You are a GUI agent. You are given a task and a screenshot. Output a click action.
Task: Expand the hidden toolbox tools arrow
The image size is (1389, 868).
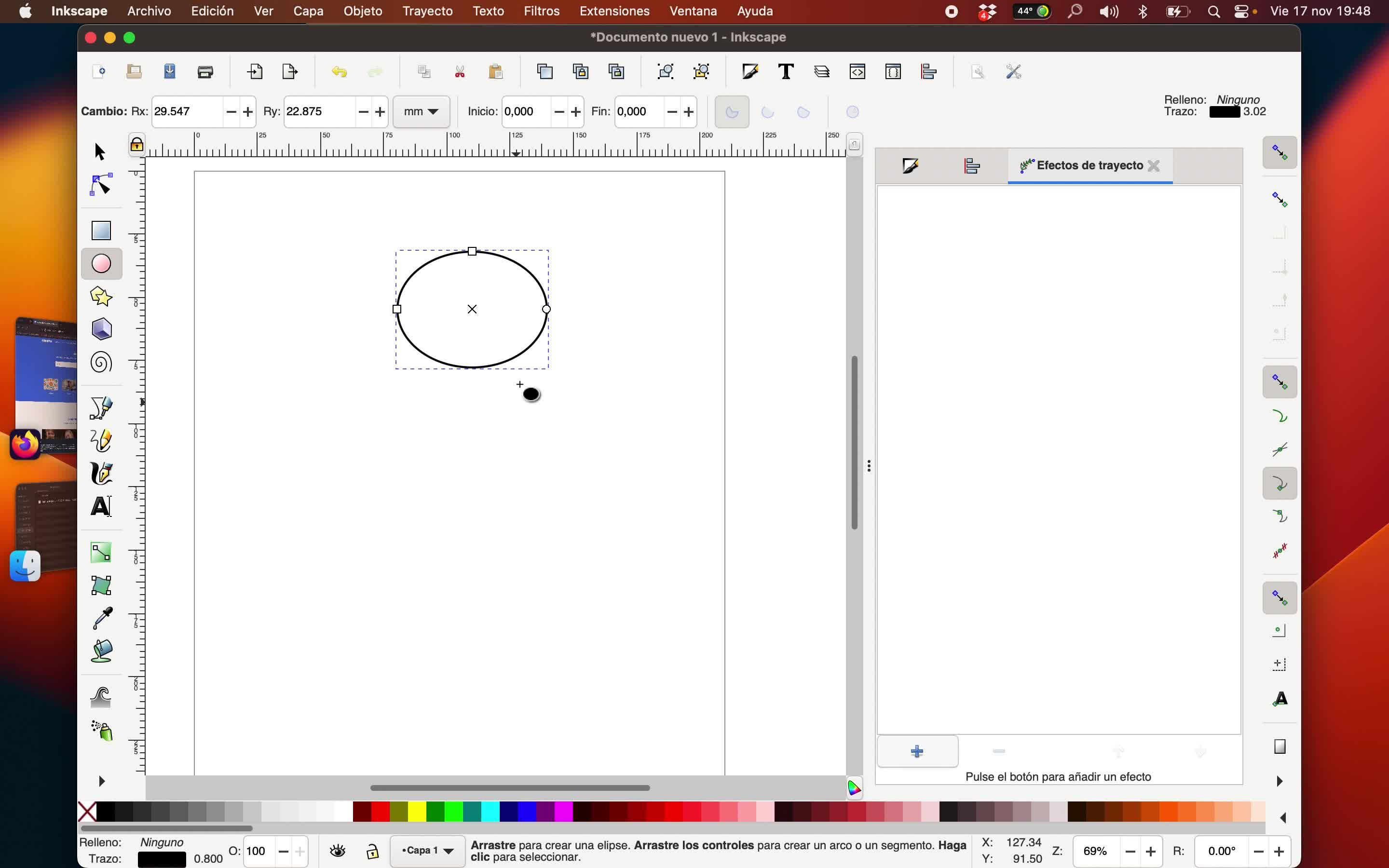(102, 781)
